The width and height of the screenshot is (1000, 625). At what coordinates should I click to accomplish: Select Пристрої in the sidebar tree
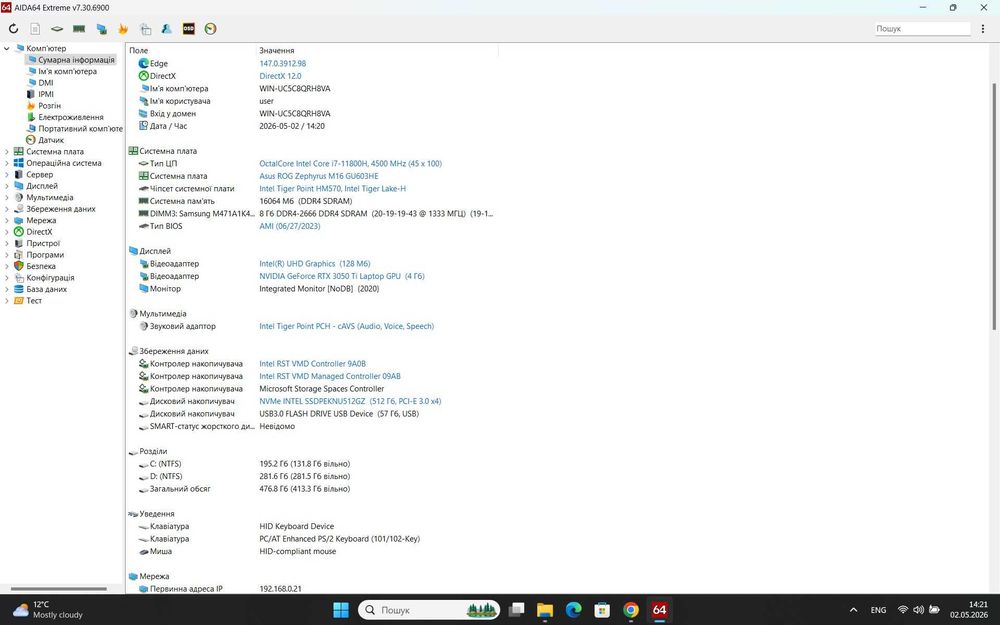click(x=43, y=244)
